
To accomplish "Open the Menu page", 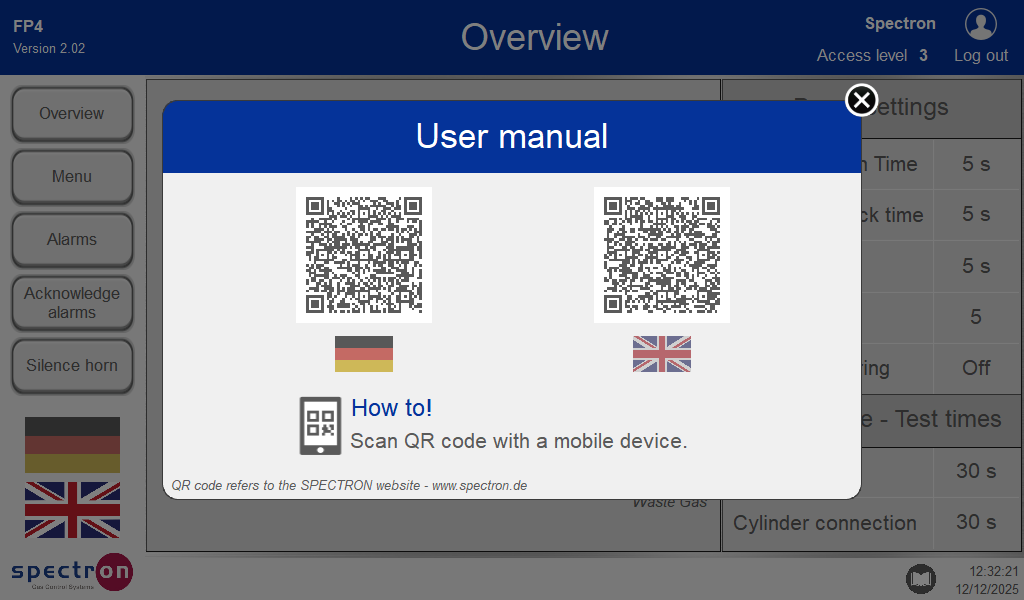I will coord(72,177).
